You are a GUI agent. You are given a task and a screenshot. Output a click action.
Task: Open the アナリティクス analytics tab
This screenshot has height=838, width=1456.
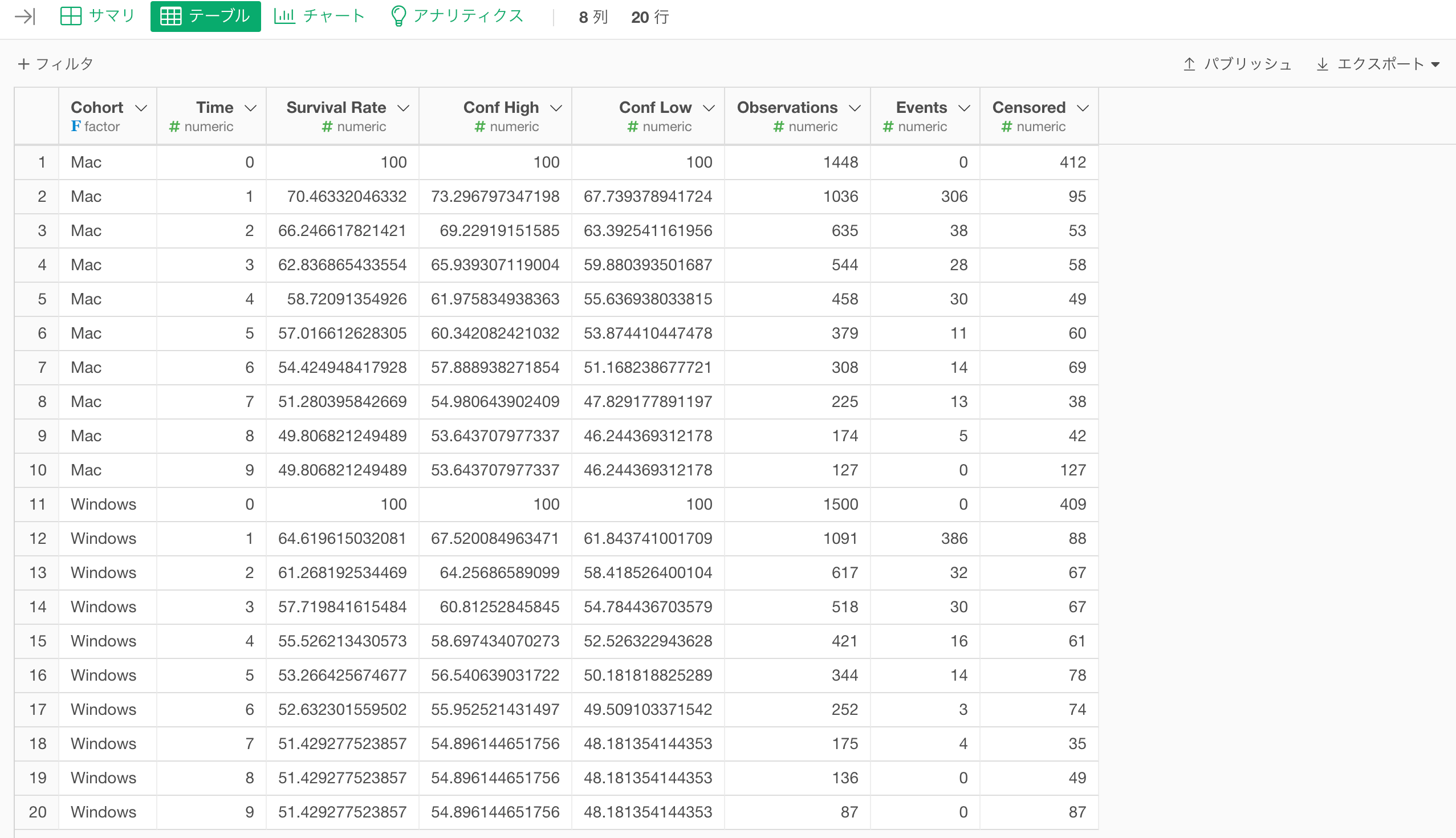(457, 16)
